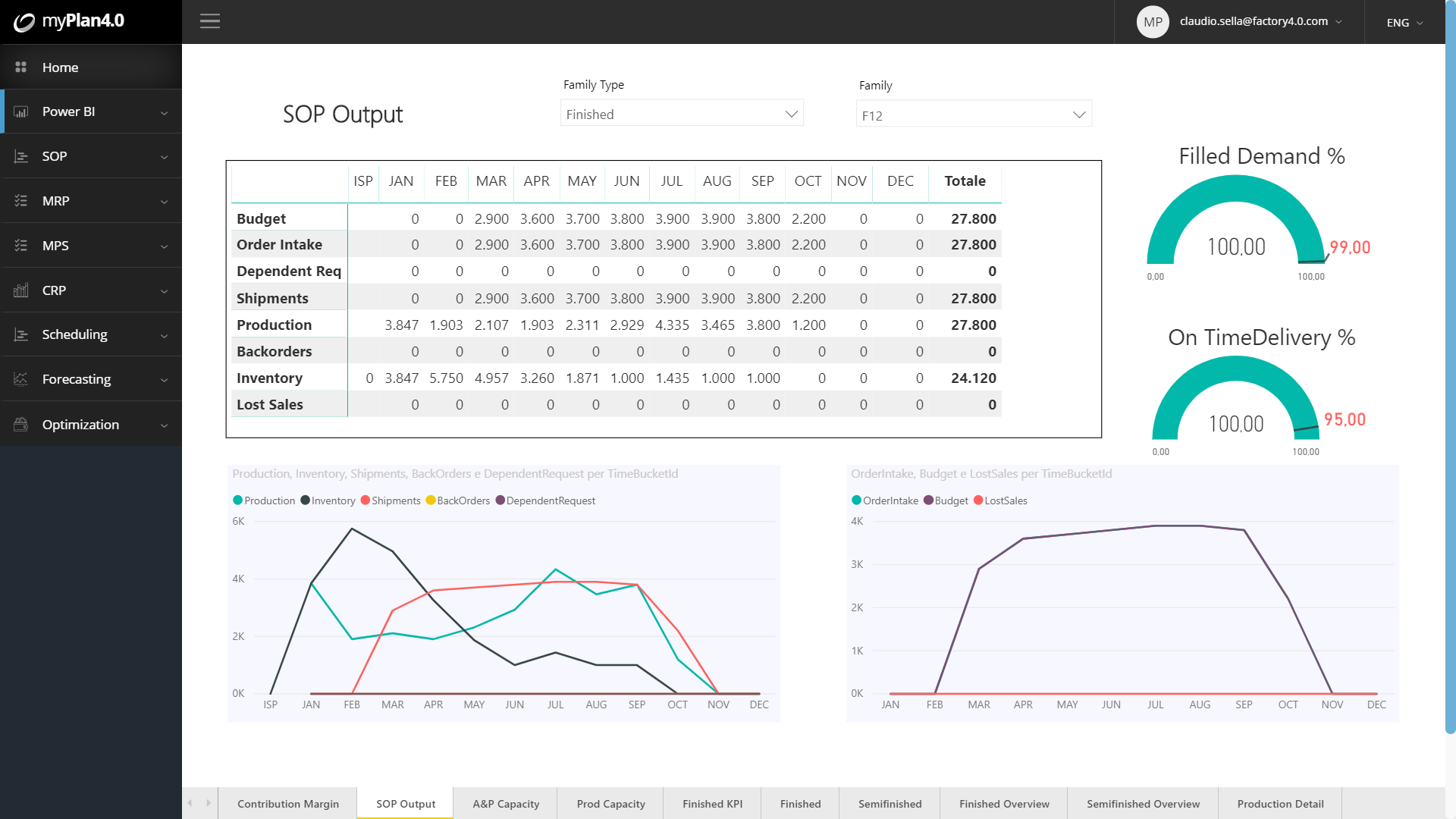Viewport: 1456px width, 819px height.
Task: Toggle BackOrders series in legend
Action: [458, 500]
